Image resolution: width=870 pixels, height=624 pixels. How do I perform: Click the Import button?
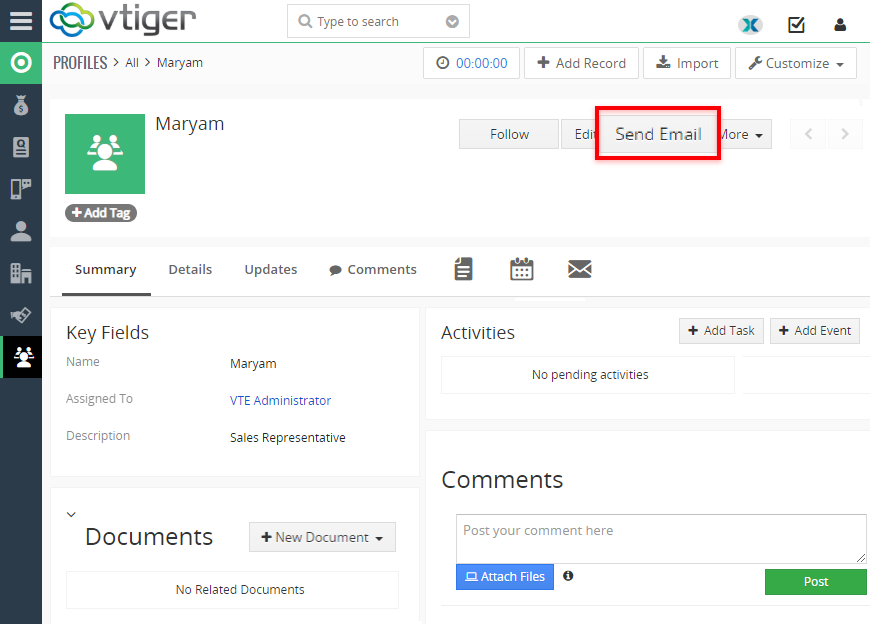coord(687,63)
